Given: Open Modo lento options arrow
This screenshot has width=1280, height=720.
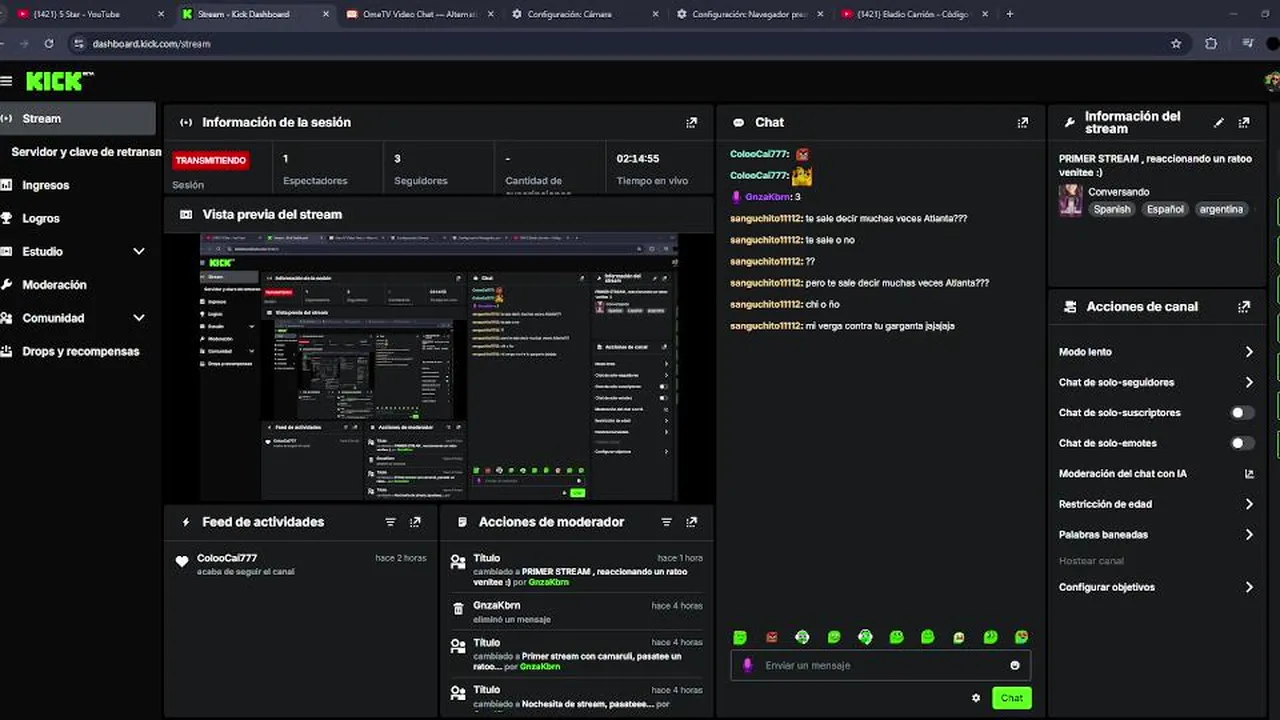Looking at the screenshot, I should tap(1249, 352).
